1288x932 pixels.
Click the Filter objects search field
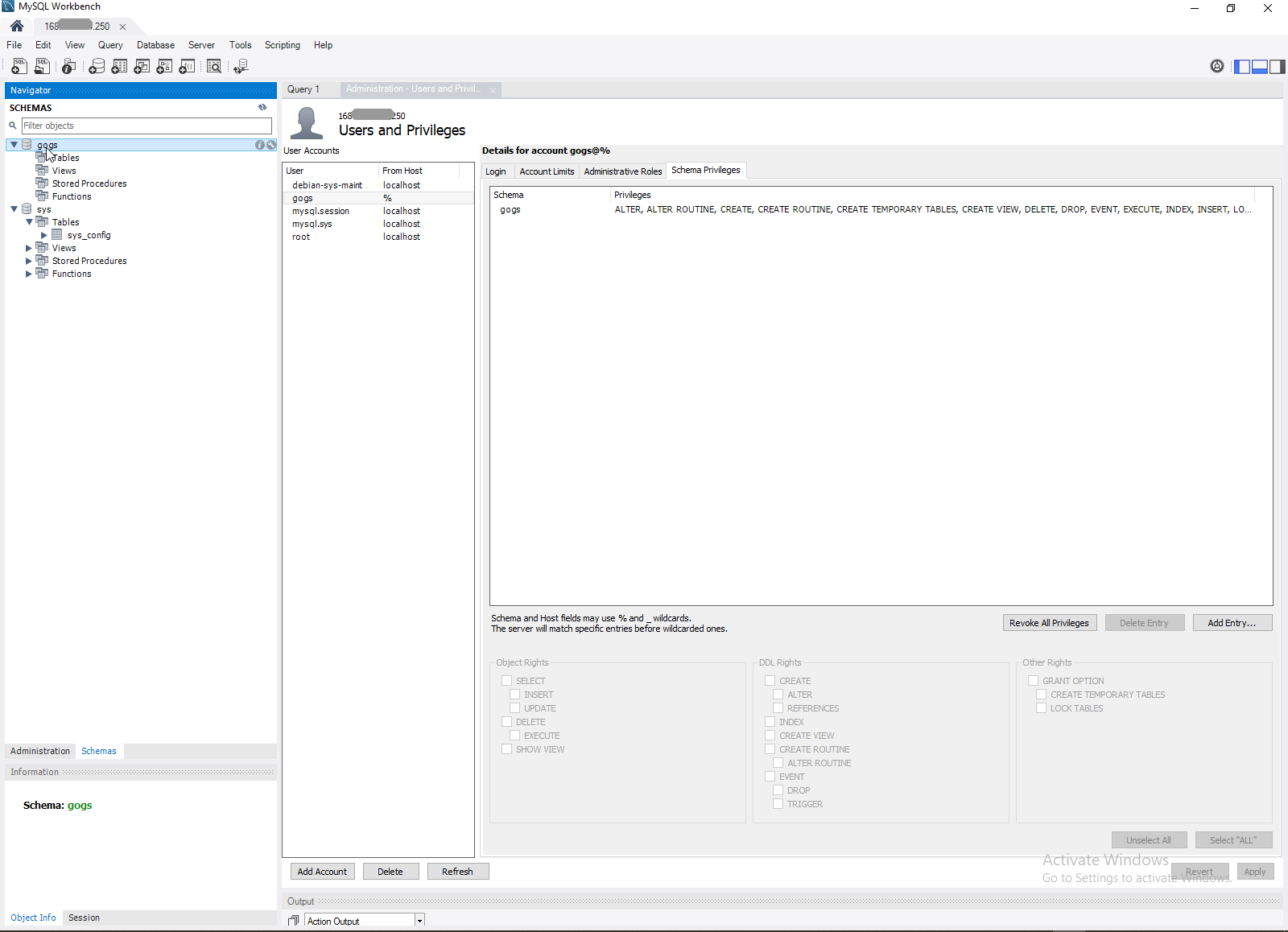tap(147, 126)
